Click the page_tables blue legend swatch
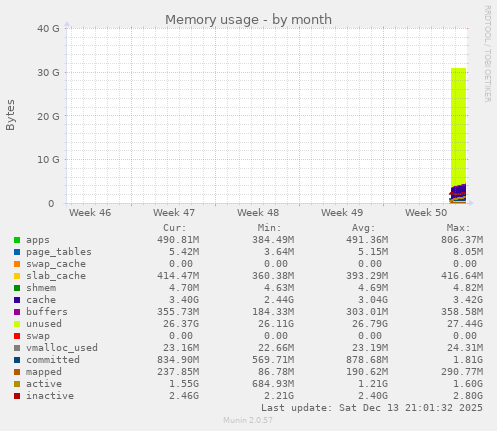This screenshot has width=497, height=431. coord(17,252)
